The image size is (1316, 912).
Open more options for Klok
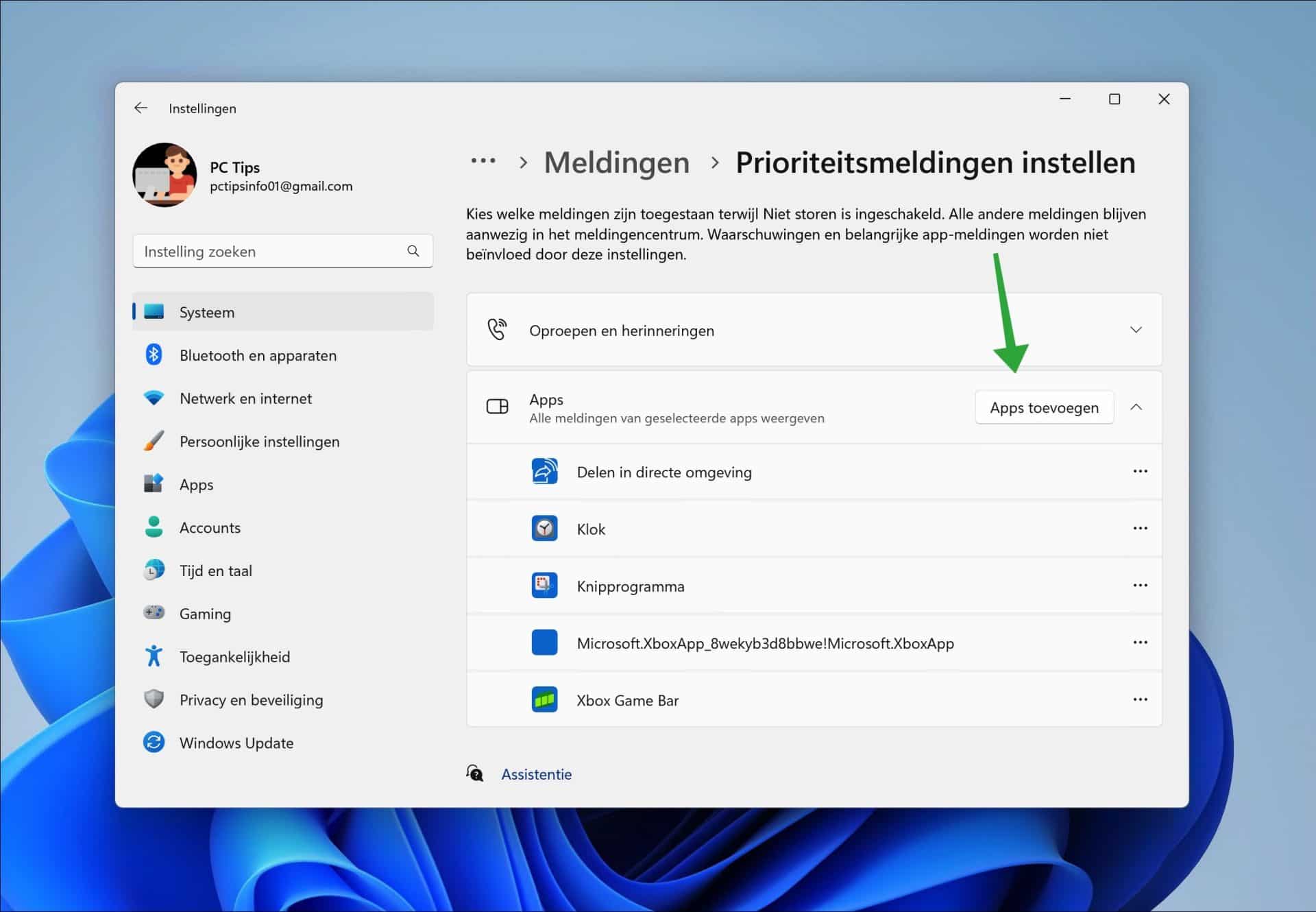(1140, 528)
